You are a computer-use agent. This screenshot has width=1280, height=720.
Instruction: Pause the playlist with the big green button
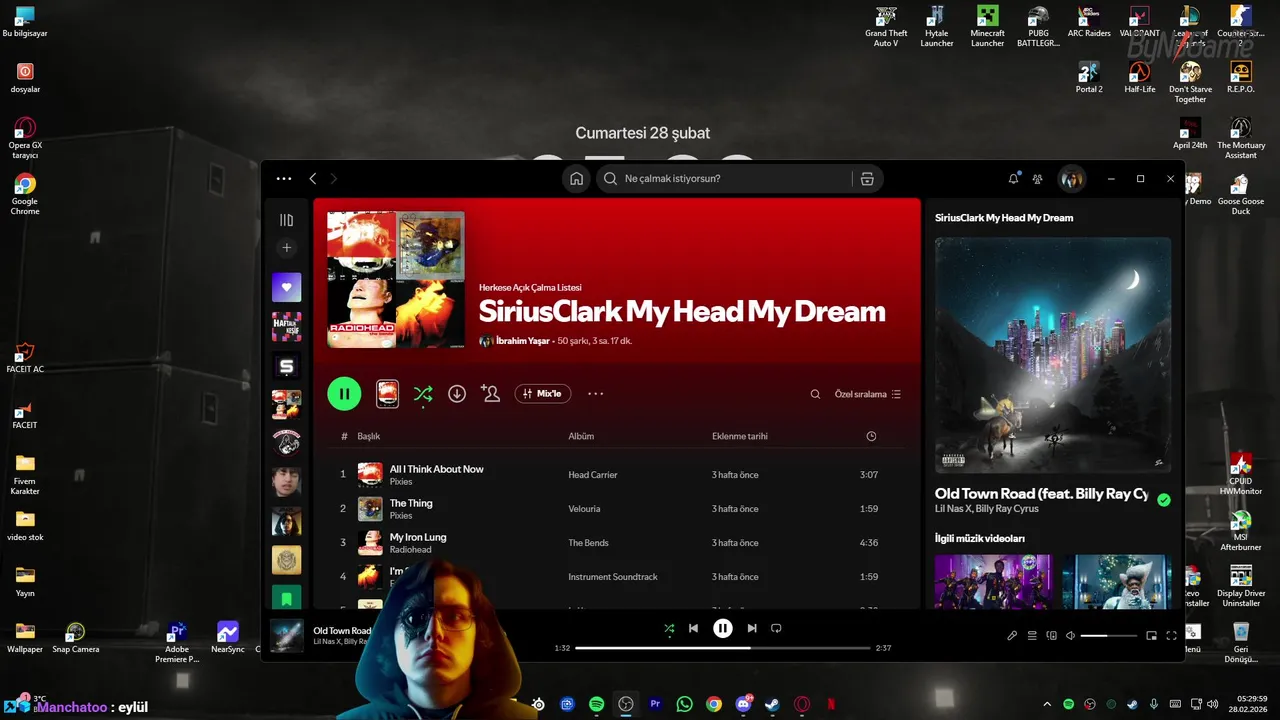click(x=344, y=394)
